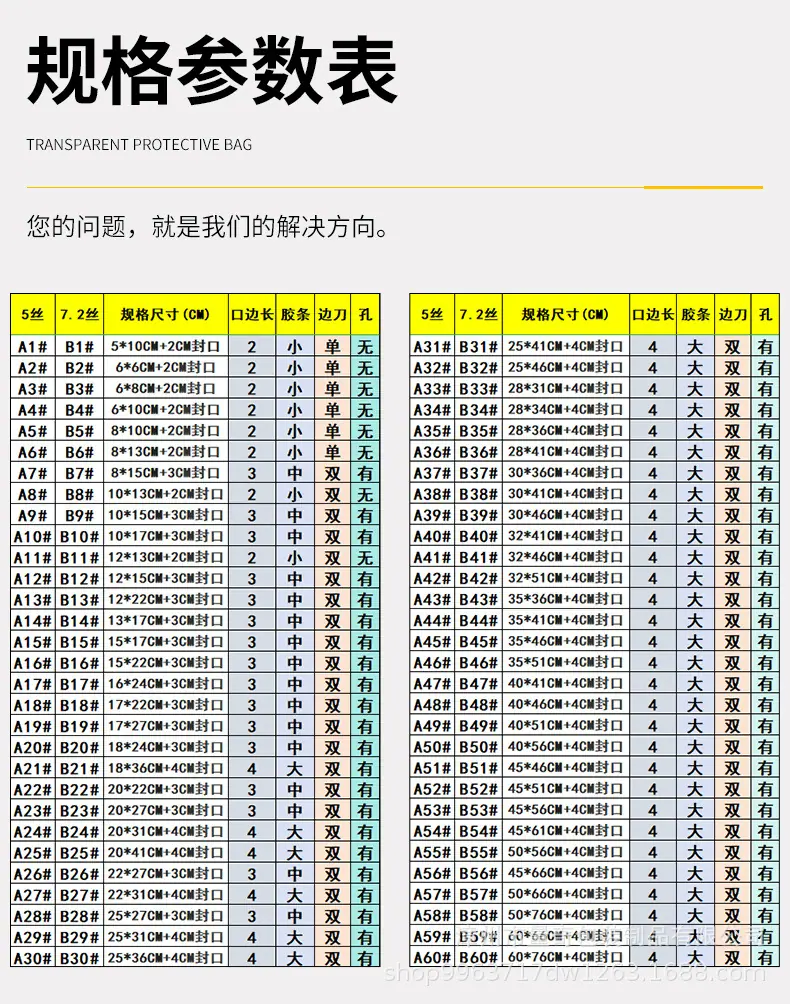Click the 50*76CM+4CM封口 size cell
This screenshot has height=1004, width=790.
point(565,916)
